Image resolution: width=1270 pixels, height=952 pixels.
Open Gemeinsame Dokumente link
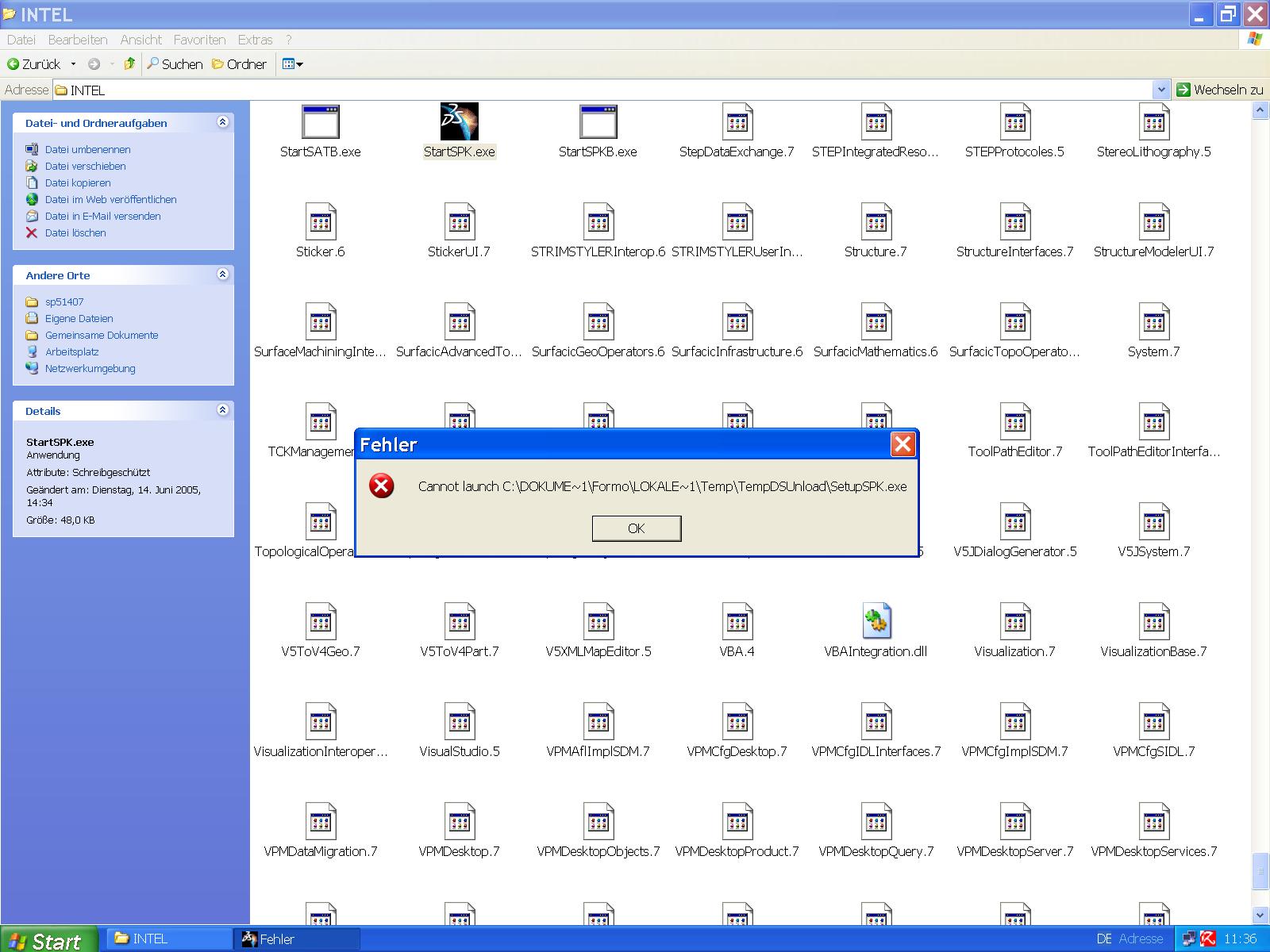[x=102, y=335]
